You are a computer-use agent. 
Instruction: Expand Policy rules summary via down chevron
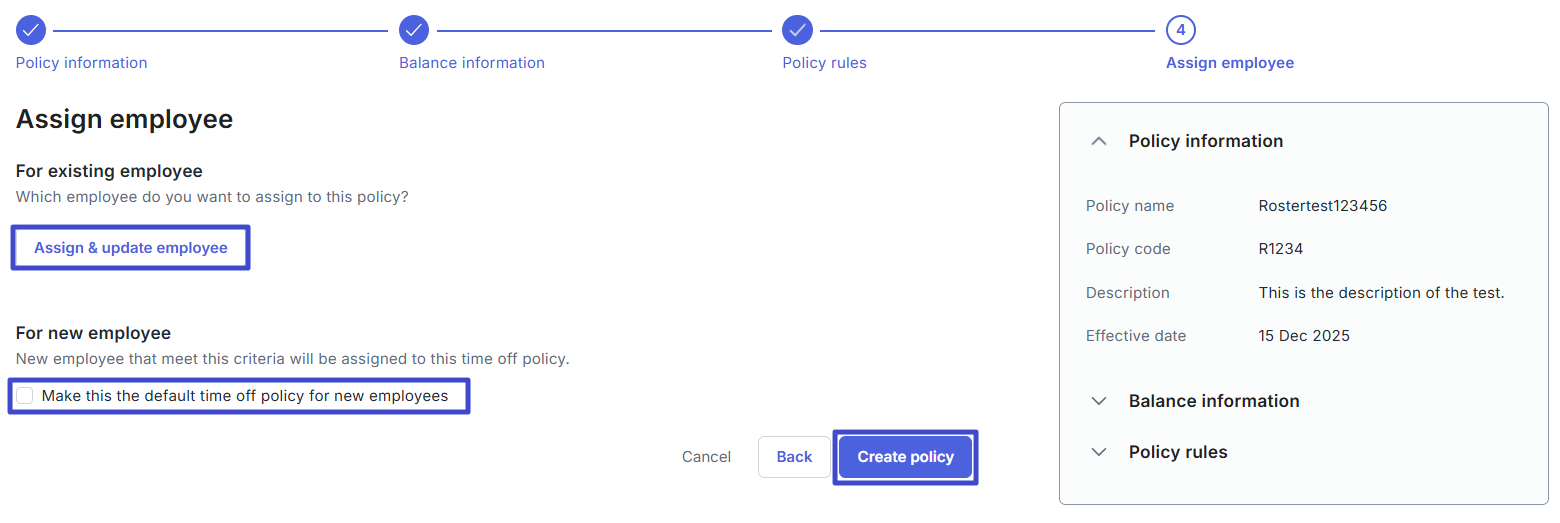[1099, 452]
